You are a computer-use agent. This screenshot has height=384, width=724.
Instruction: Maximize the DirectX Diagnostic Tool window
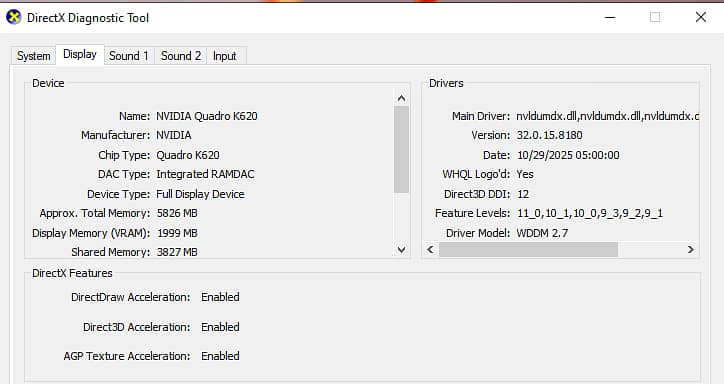pyautogui.click(x=655, y=18)
